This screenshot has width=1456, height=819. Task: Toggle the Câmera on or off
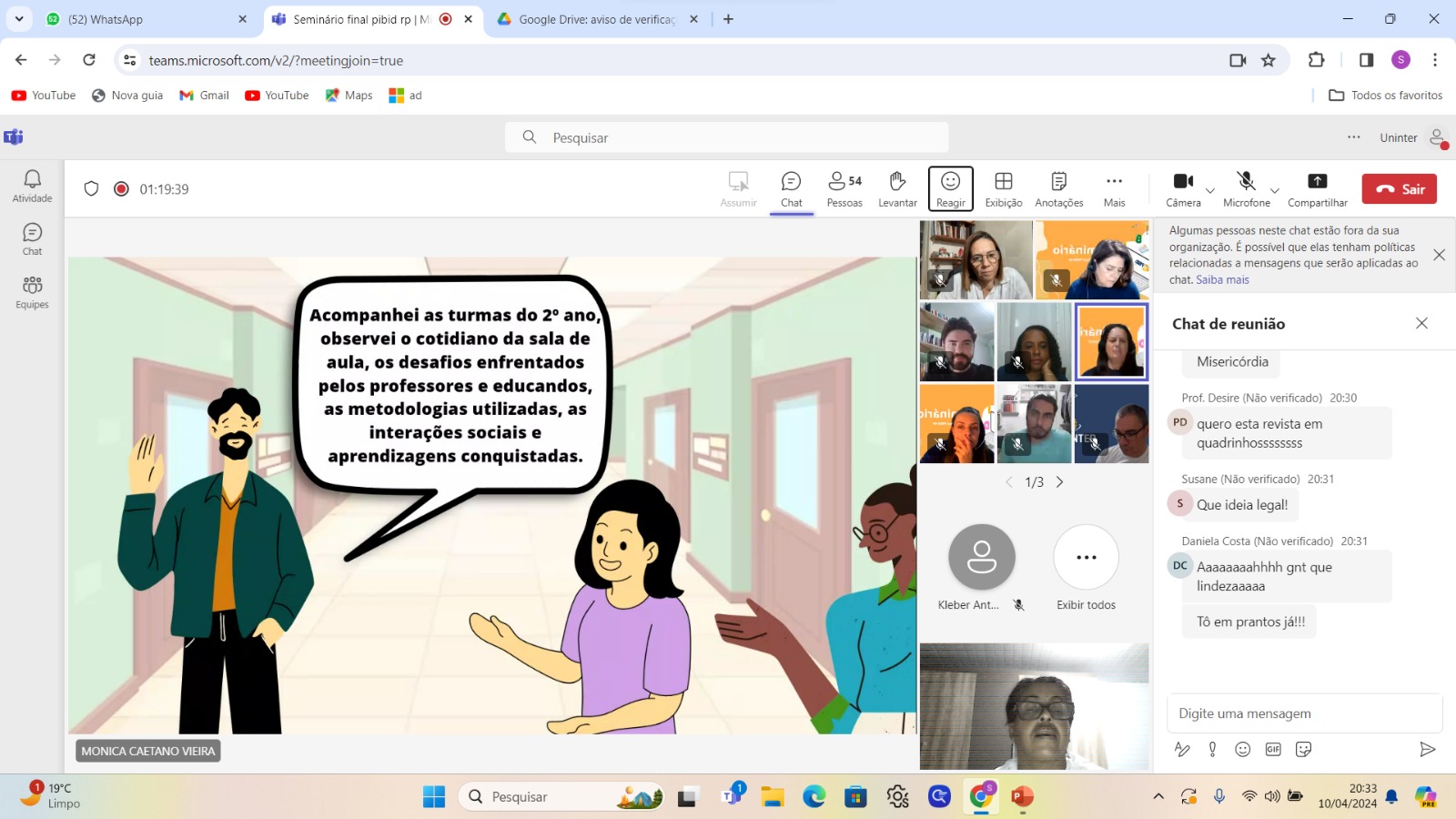tap(1182, 181)
